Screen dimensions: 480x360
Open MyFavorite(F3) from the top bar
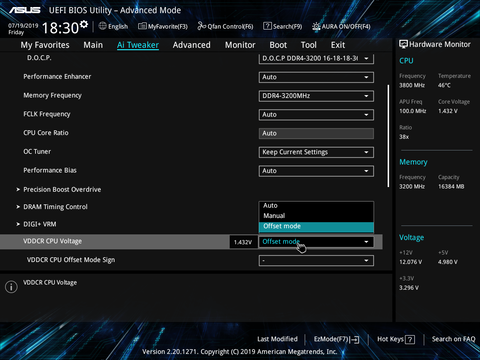click(x=163, y=26)
